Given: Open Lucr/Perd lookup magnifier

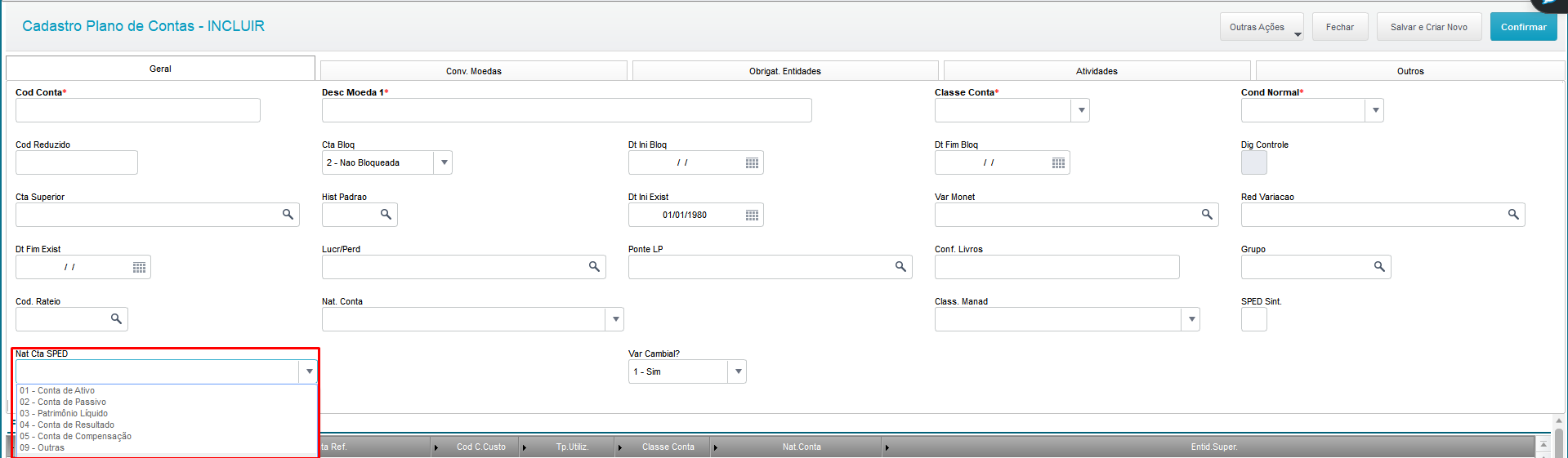Looking at the screenshot, I should (594, 267).
